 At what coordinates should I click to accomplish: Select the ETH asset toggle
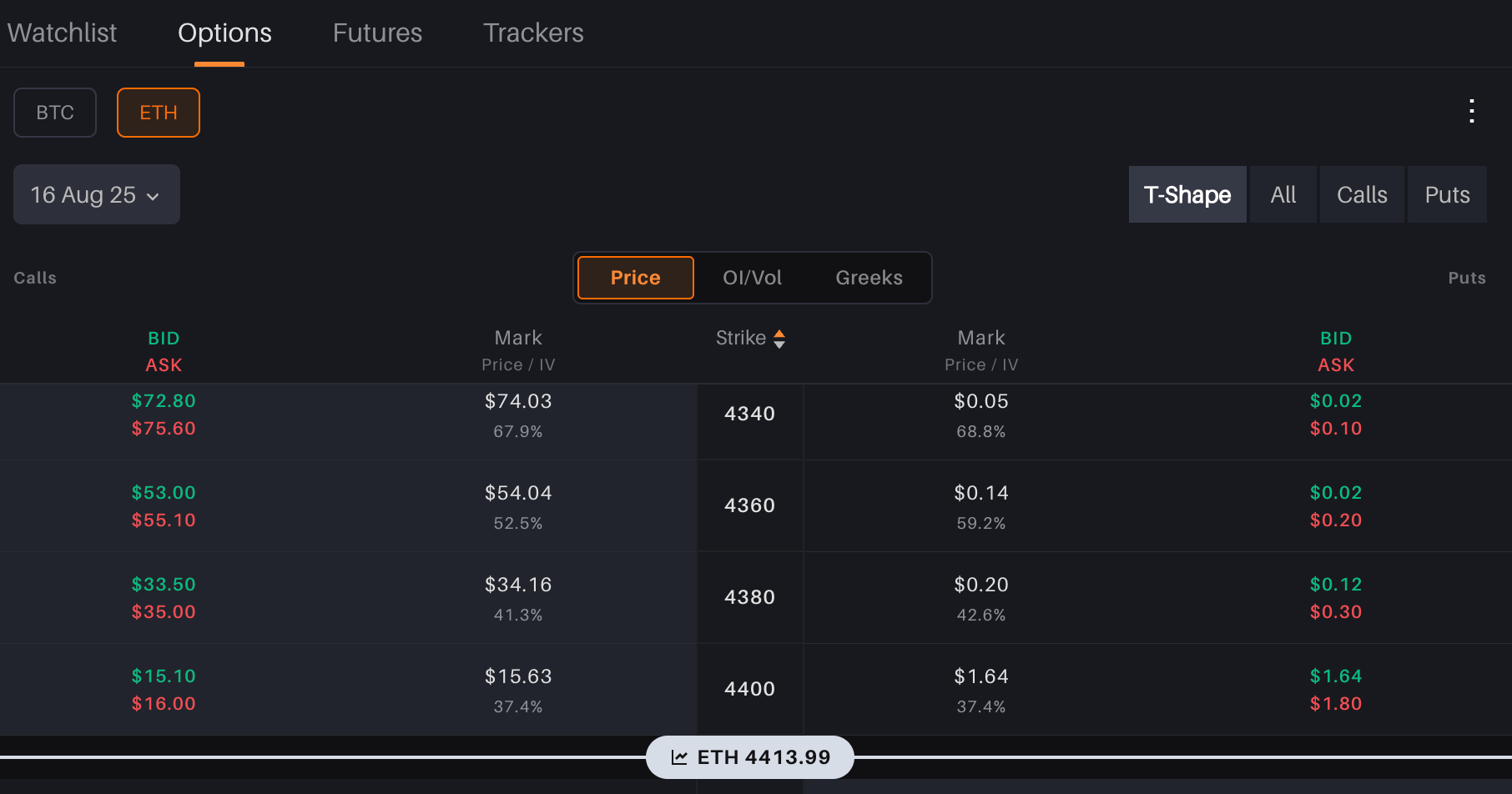coord(159,113)
